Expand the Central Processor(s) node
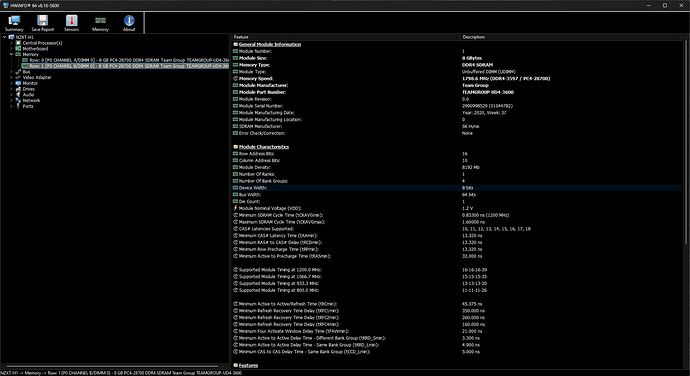The height and width of the screenshot is (376, 690). (x=11, y=43)
